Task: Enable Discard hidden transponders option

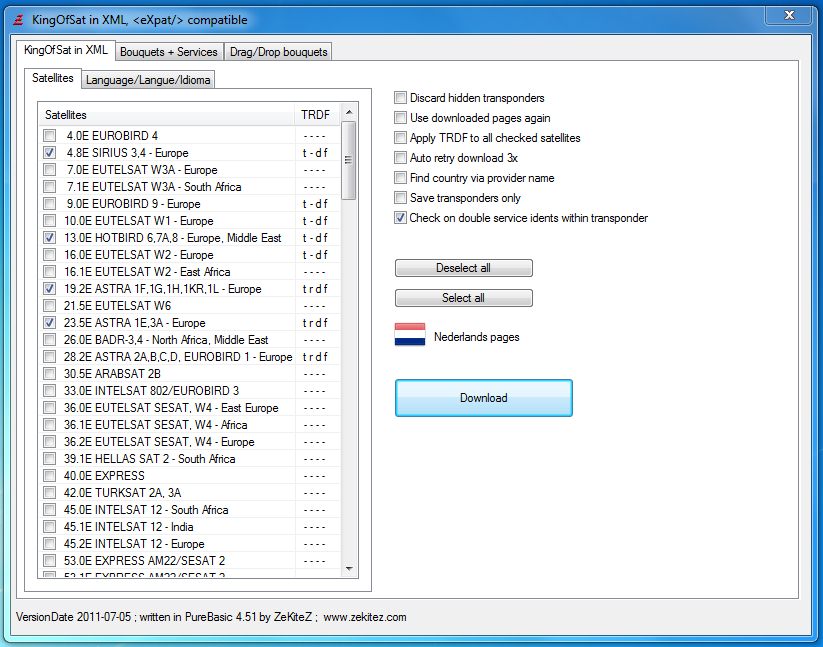Action: (400, 98)
